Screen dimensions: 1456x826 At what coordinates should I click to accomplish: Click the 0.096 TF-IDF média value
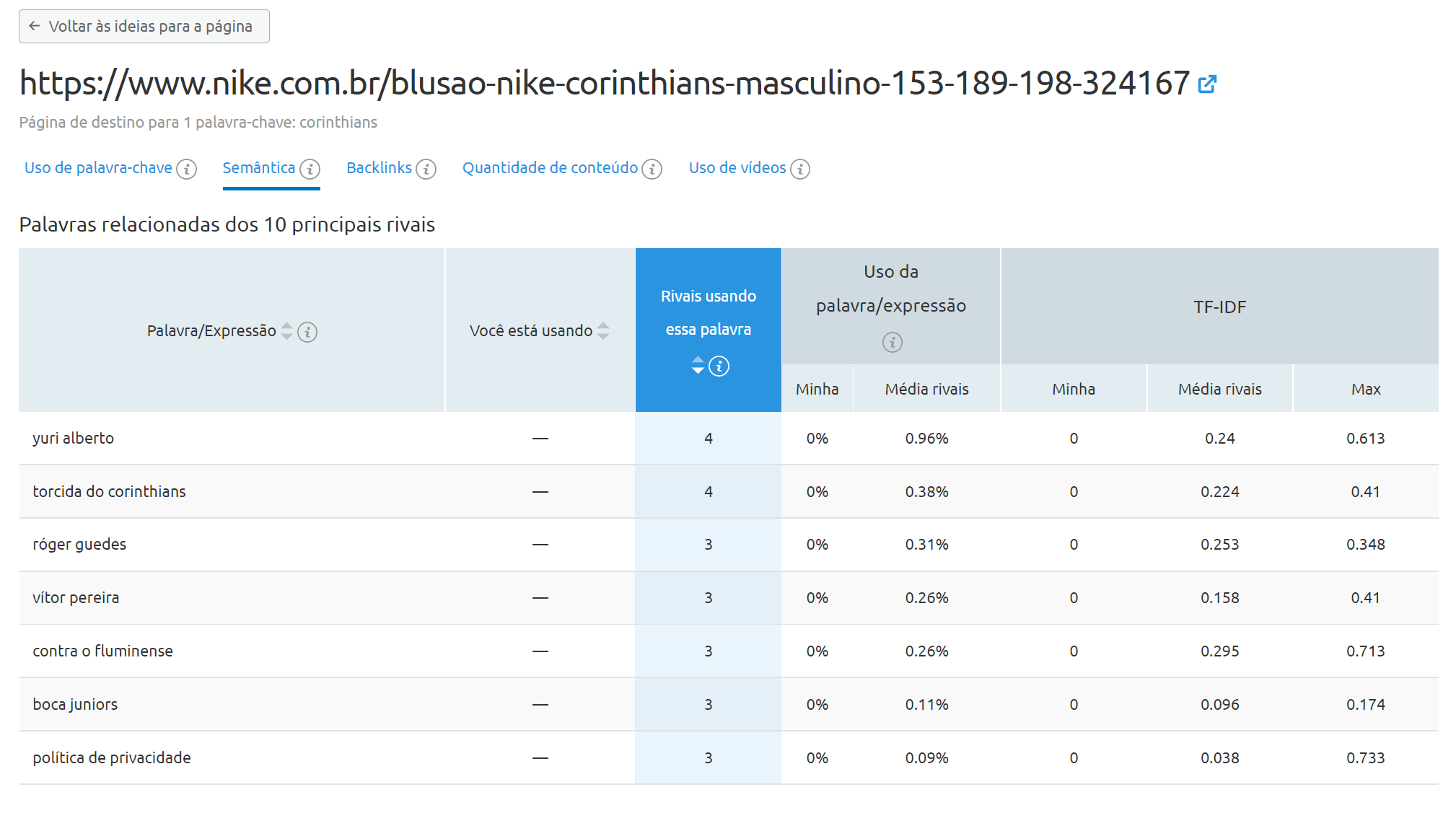click(1220, 705)
